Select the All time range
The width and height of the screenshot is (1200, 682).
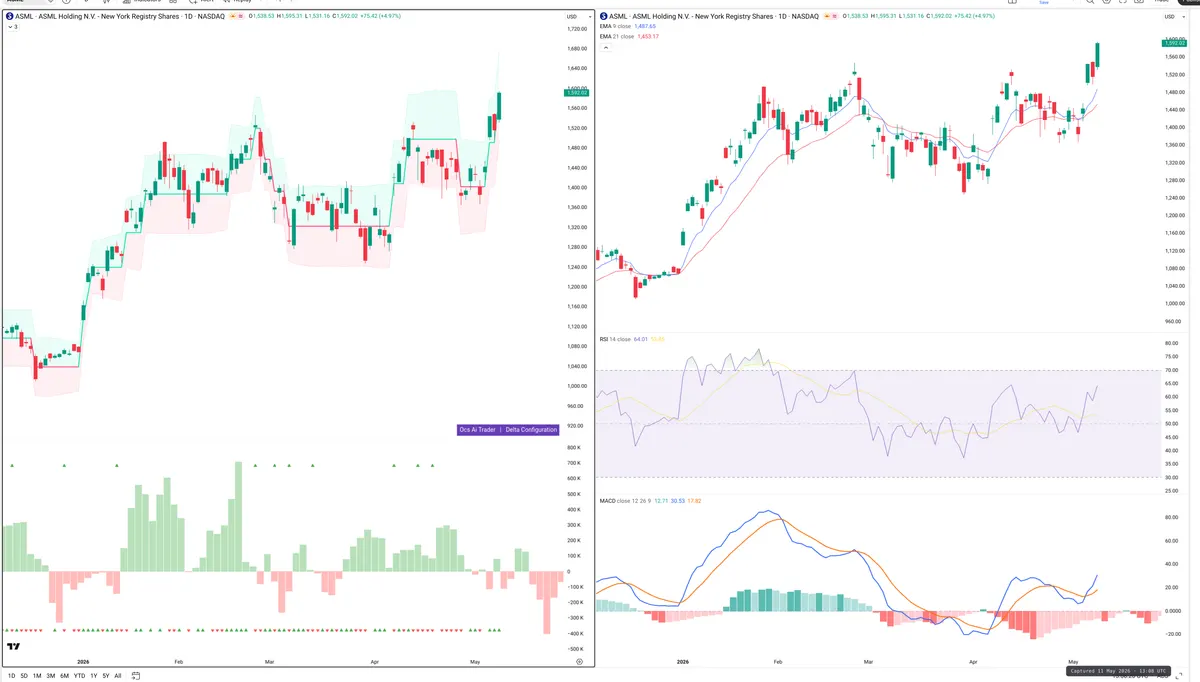point(118,676)
